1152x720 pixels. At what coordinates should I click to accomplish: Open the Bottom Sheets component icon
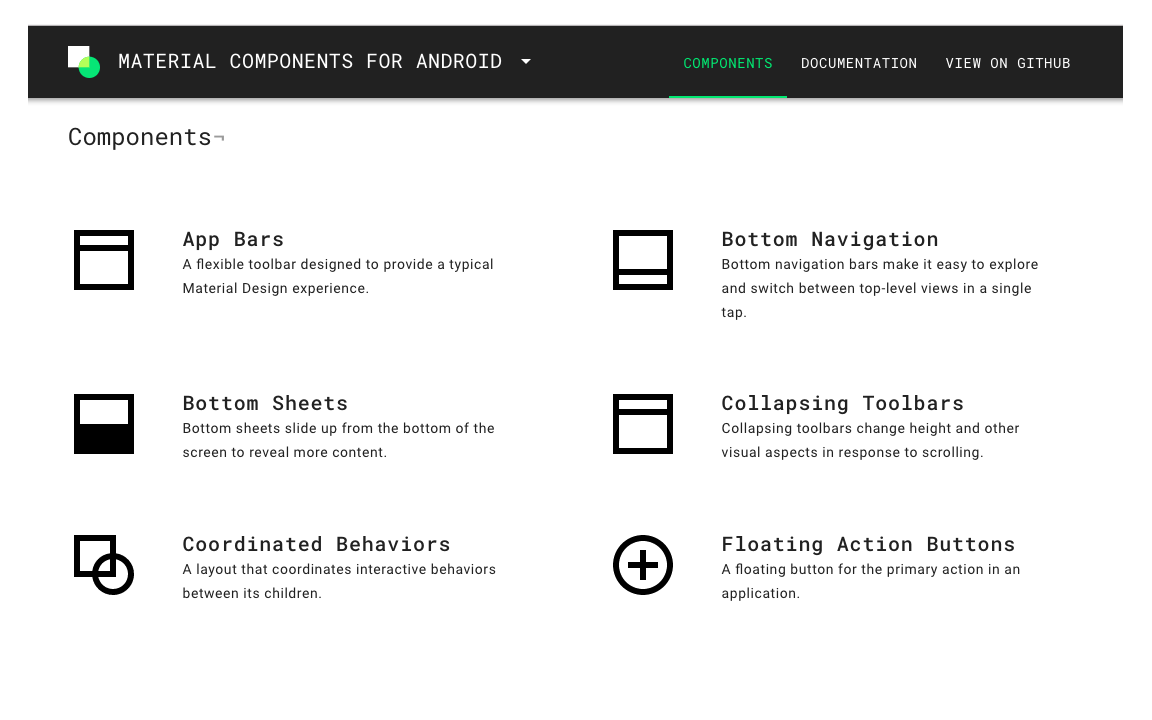(x=104, y=424)
